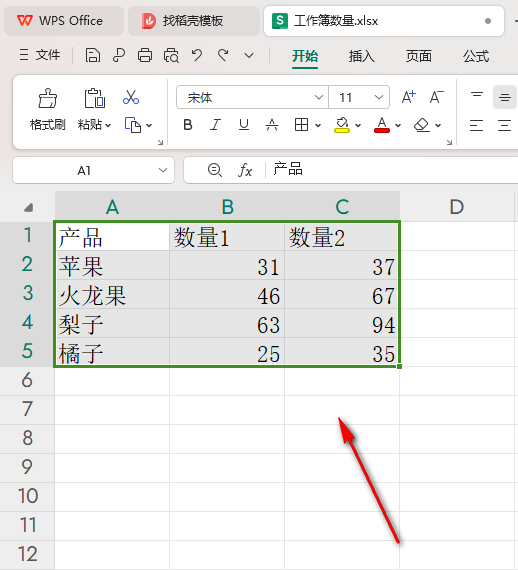This screenshot has height=570, width=518.
Task: Open the font size dropdown
Action: pyautogui.click(x=379, y=97)
